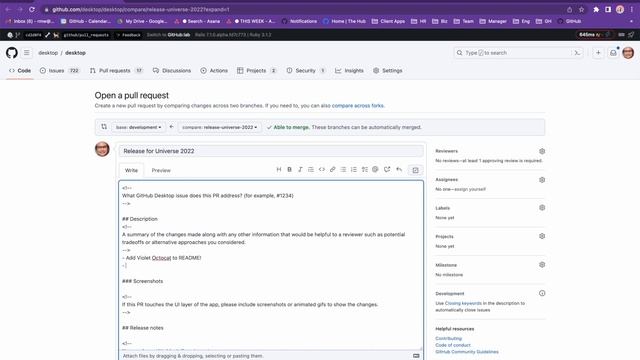This screenshot has width=640, height=360.
Task: Open the Pull requests tab
Action: pos(116,71)
